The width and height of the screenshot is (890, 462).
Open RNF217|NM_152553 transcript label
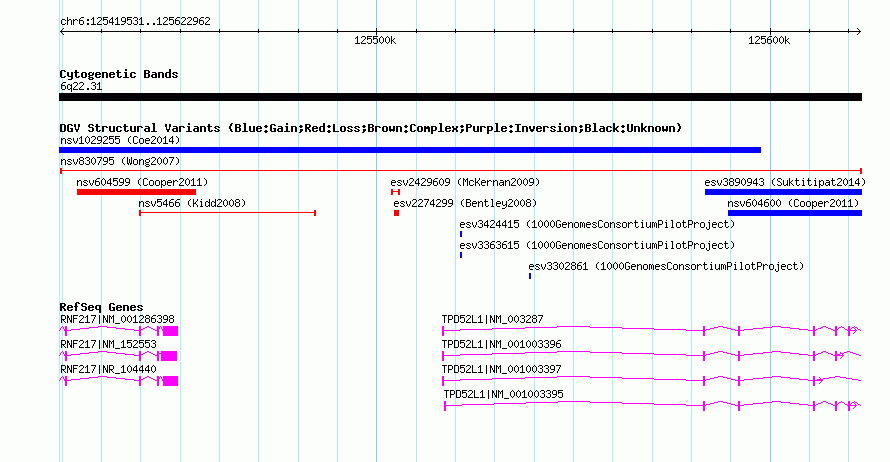pyautogui.click(x=108, y=345)
